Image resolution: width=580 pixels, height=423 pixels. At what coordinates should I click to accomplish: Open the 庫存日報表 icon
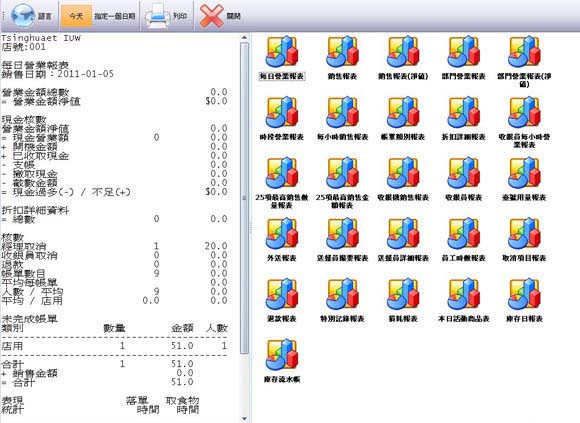(x=524, y=300)
